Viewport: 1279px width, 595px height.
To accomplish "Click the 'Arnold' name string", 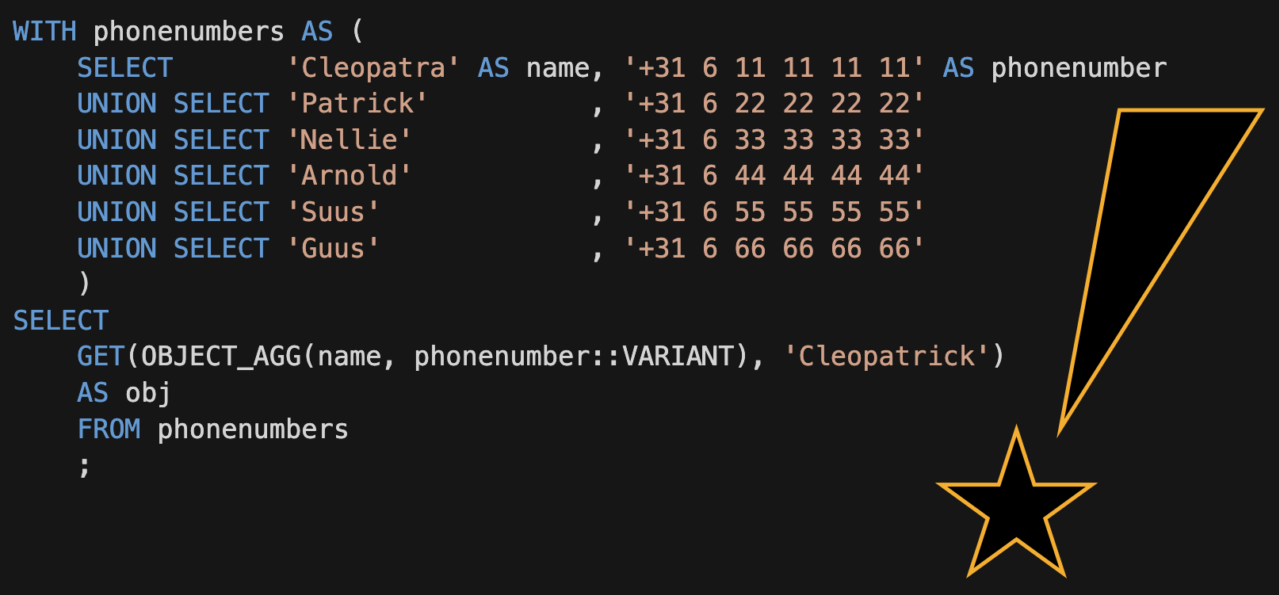I will coord(356,176).
